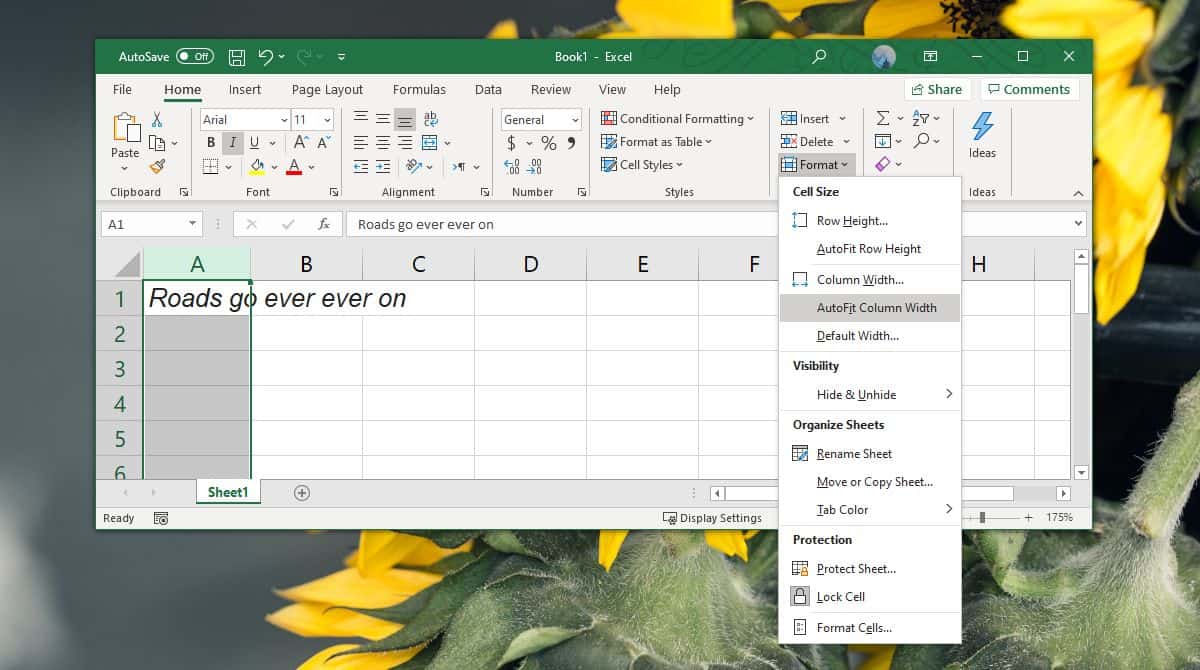This screenshot has width=1200, height=670.
Task: Open the Arial font name dropdown
Action: 284,120
